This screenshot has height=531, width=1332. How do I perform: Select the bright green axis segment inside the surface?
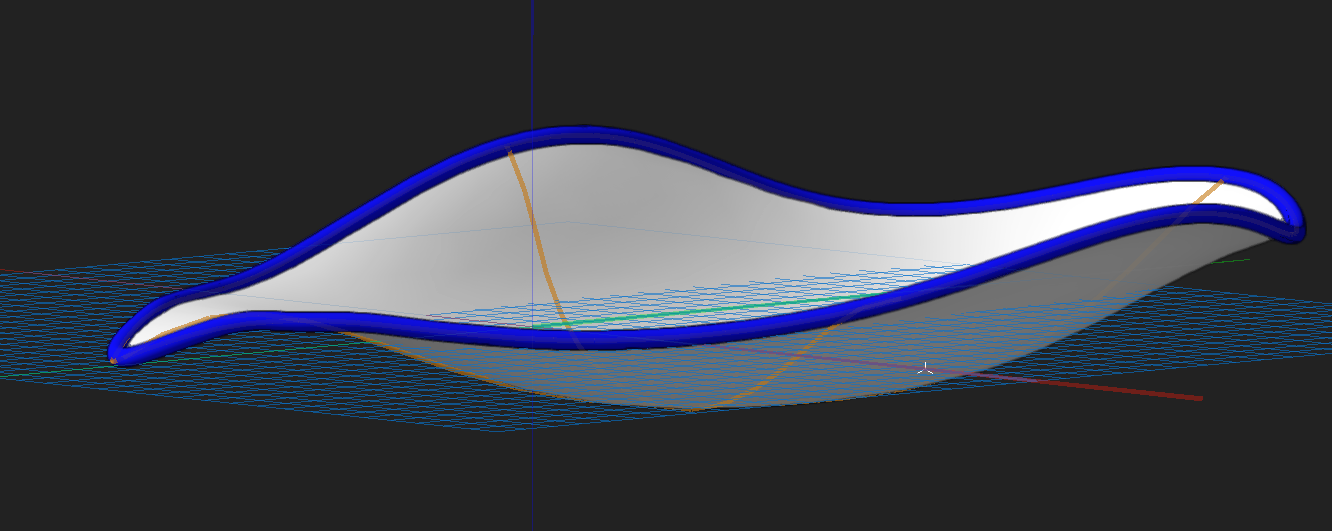700,310
